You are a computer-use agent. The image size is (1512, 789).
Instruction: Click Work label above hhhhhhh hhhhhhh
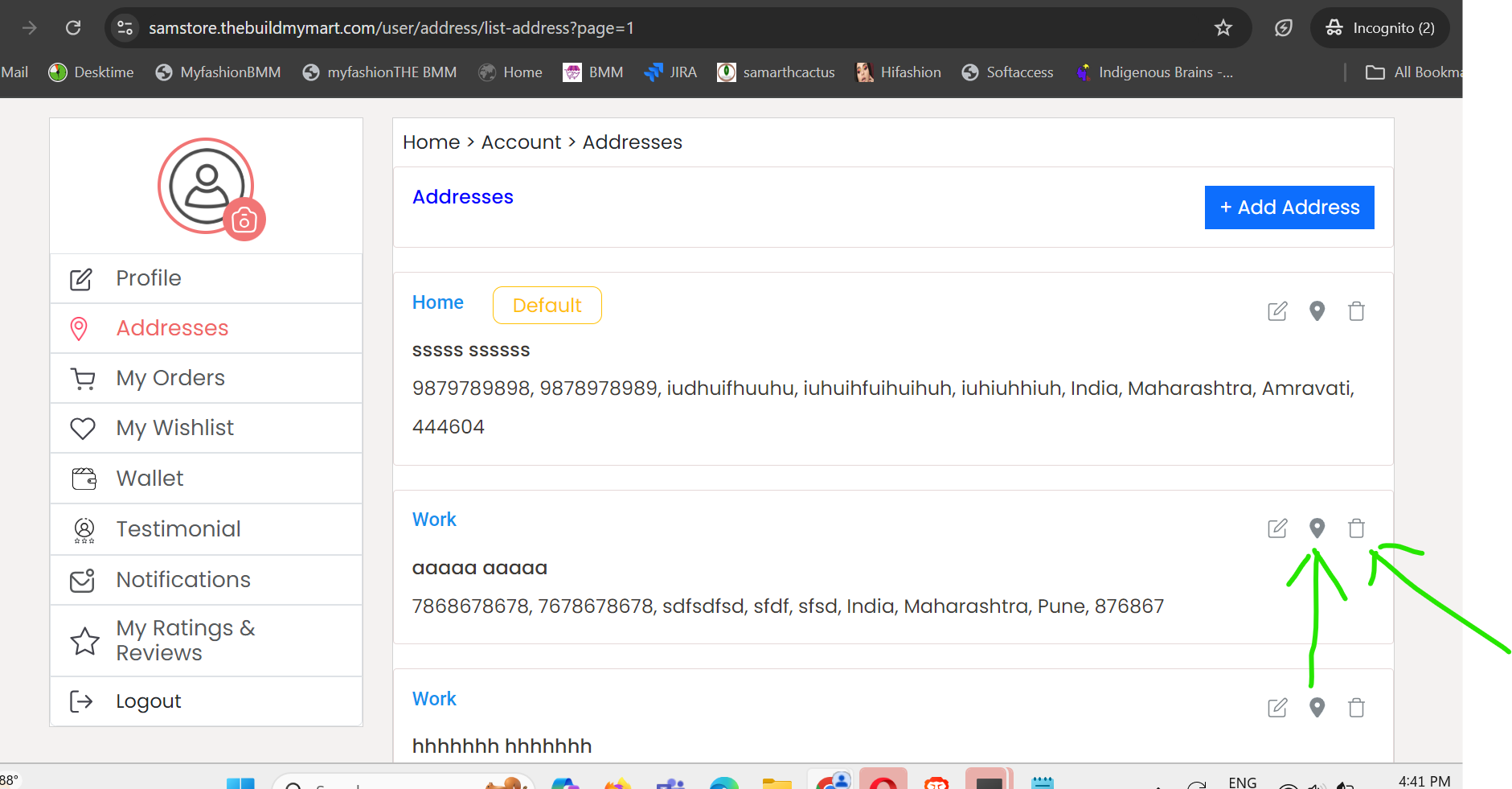[x=434, y=699]
